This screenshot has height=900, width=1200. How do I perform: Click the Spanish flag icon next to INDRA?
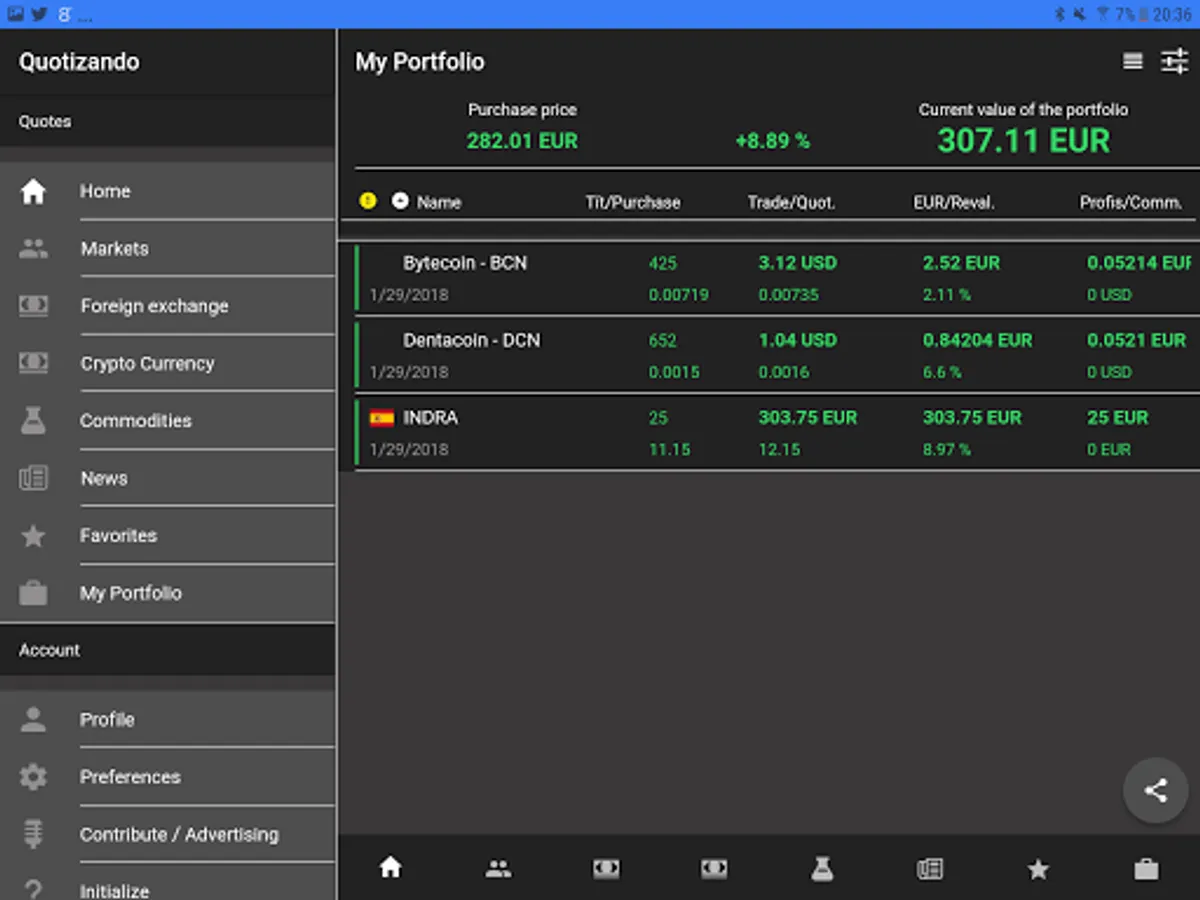[x=381, y=418]
